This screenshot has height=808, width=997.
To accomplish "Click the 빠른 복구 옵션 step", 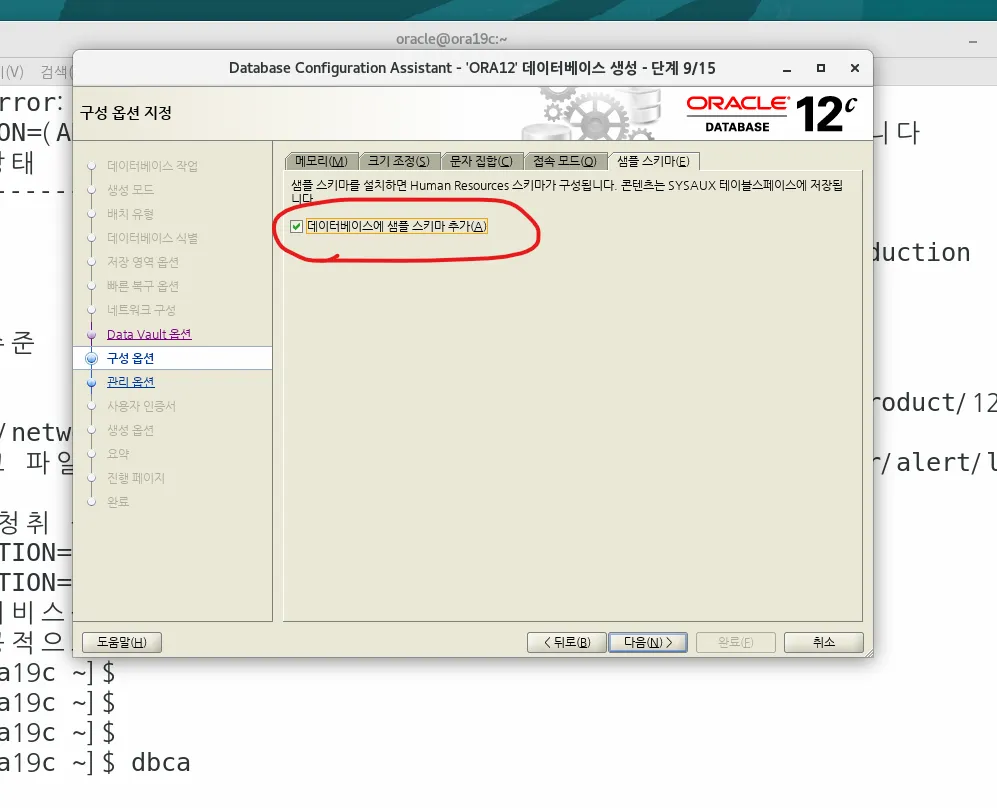I will 143,286.
